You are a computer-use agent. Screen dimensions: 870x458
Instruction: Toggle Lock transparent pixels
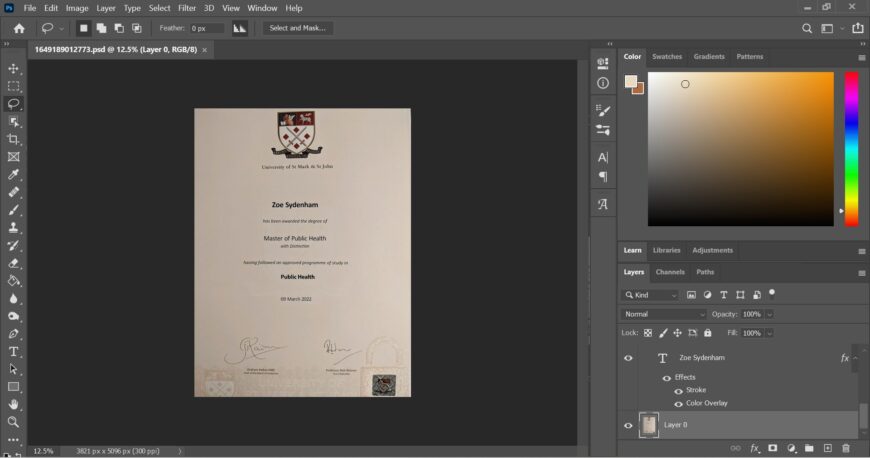tap(648, 333)
